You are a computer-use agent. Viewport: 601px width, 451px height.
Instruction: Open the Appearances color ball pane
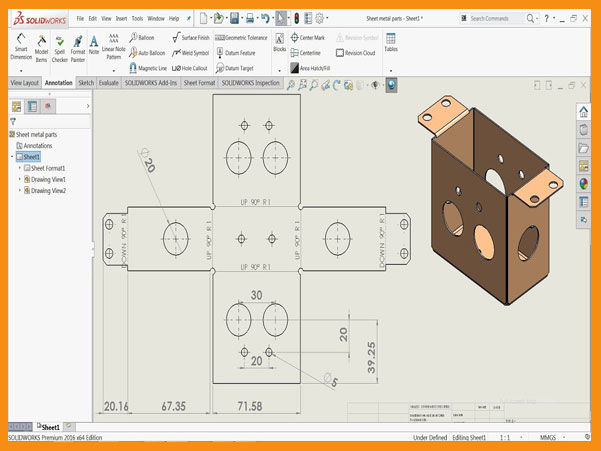(583, 184)
